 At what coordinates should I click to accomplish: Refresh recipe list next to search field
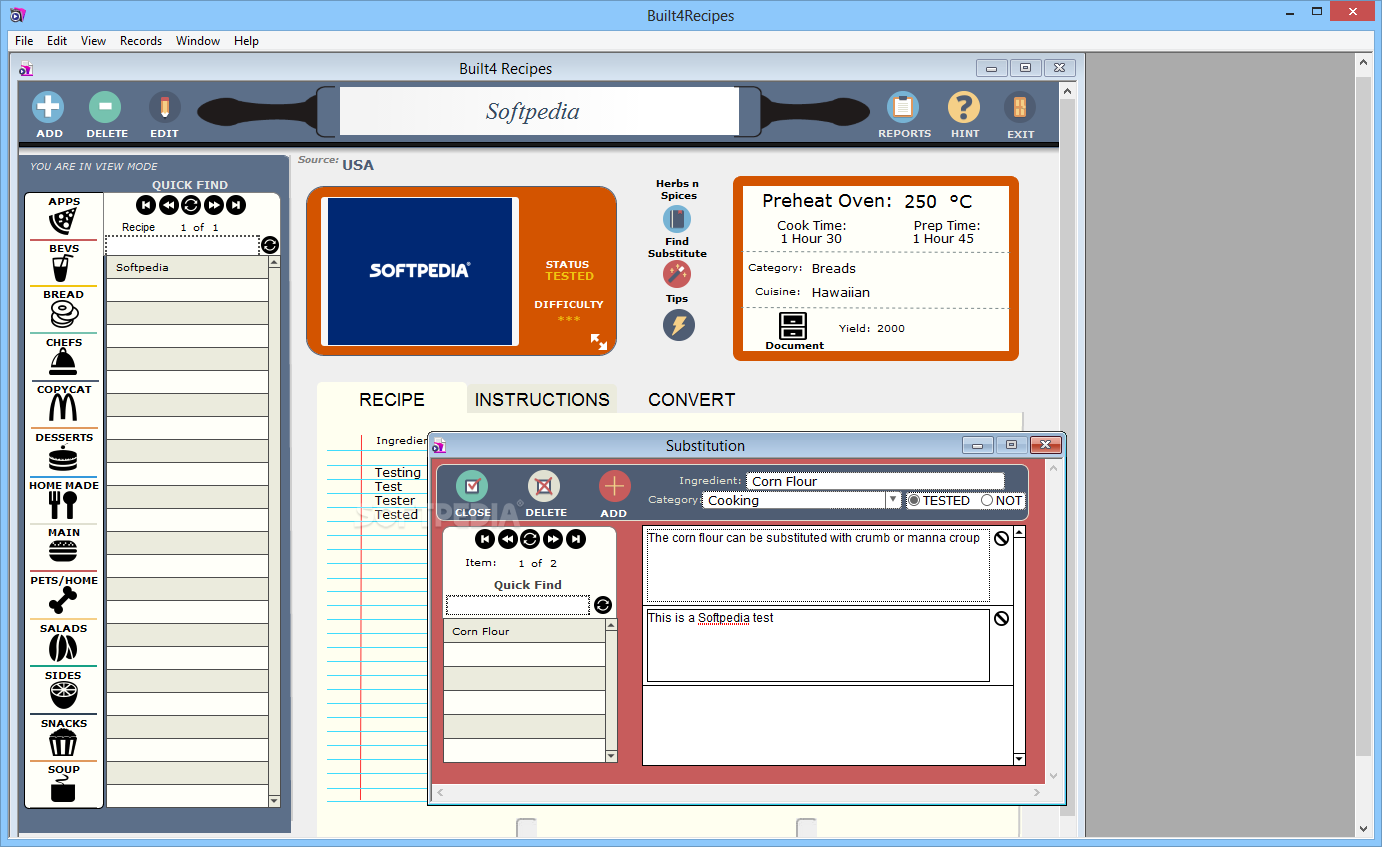270,245
